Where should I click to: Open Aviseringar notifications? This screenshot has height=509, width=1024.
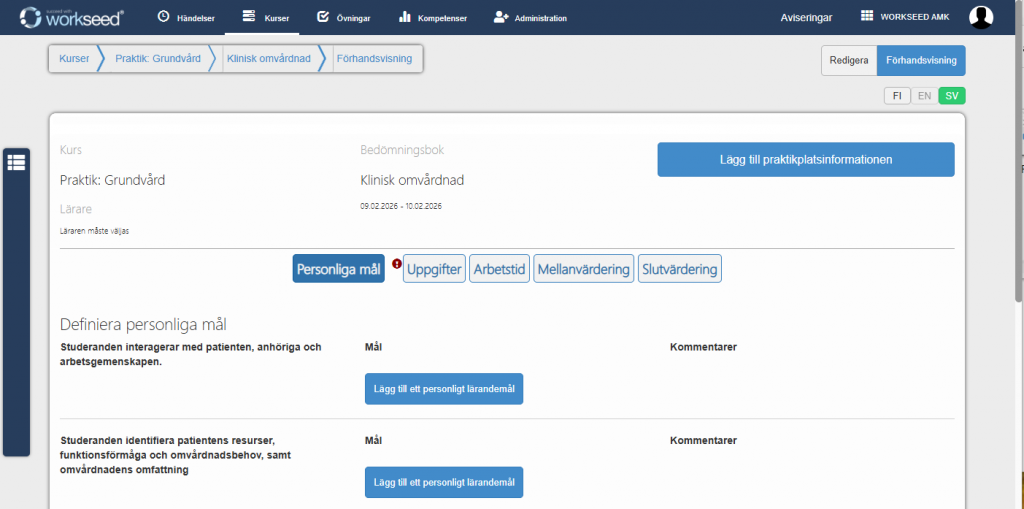tap(806, 18)
